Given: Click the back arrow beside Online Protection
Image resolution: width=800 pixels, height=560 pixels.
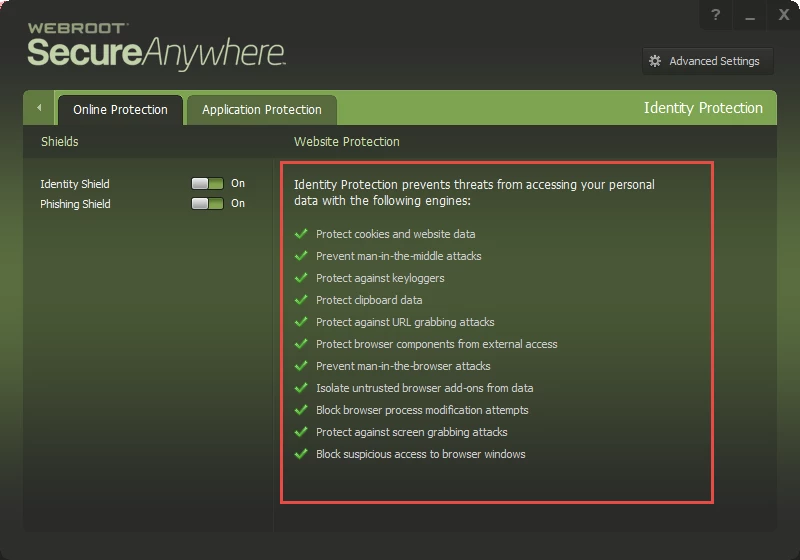Looking at the screenshot, I should coord(39,108).
